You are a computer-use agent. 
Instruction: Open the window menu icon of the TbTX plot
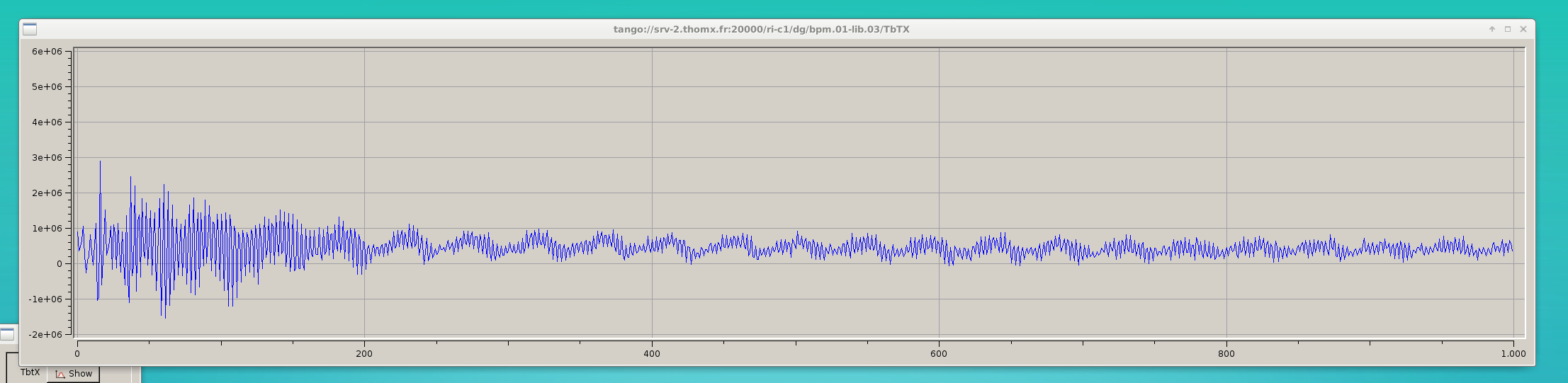30,29
